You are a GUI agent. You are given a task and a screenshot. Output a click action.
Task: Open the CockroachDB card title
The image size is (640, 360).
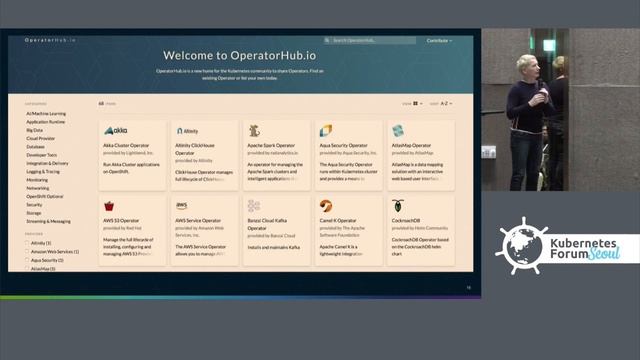[406, 220]
